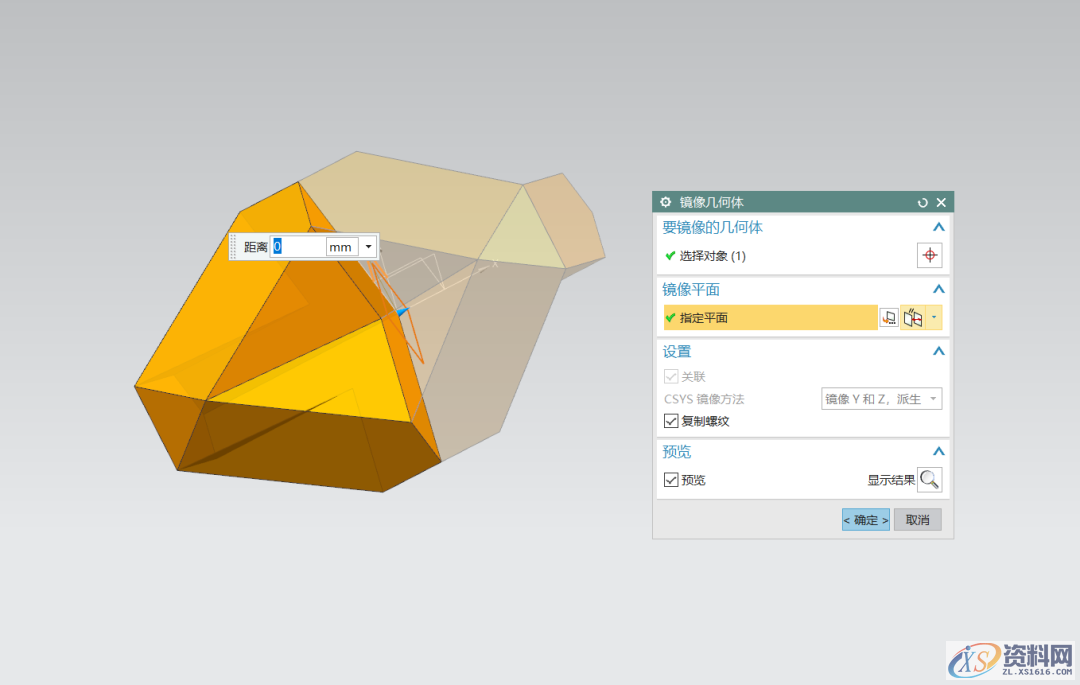Click the reverse mirror plane direction icon
This screenshot has width=1080, height=685.
click(x=914, y=317)
